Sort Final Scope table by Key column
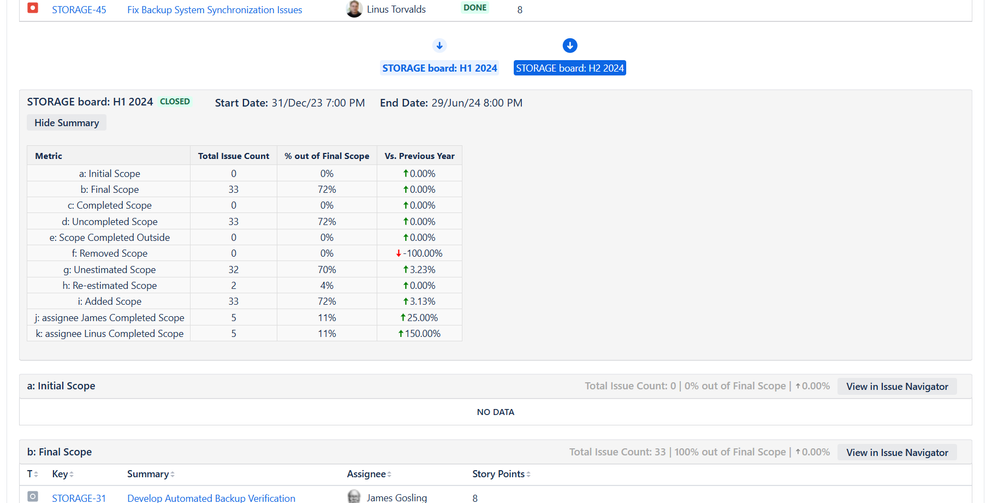Image resolution: width=998 pixels, height=503 pixels. click(62, 474)
